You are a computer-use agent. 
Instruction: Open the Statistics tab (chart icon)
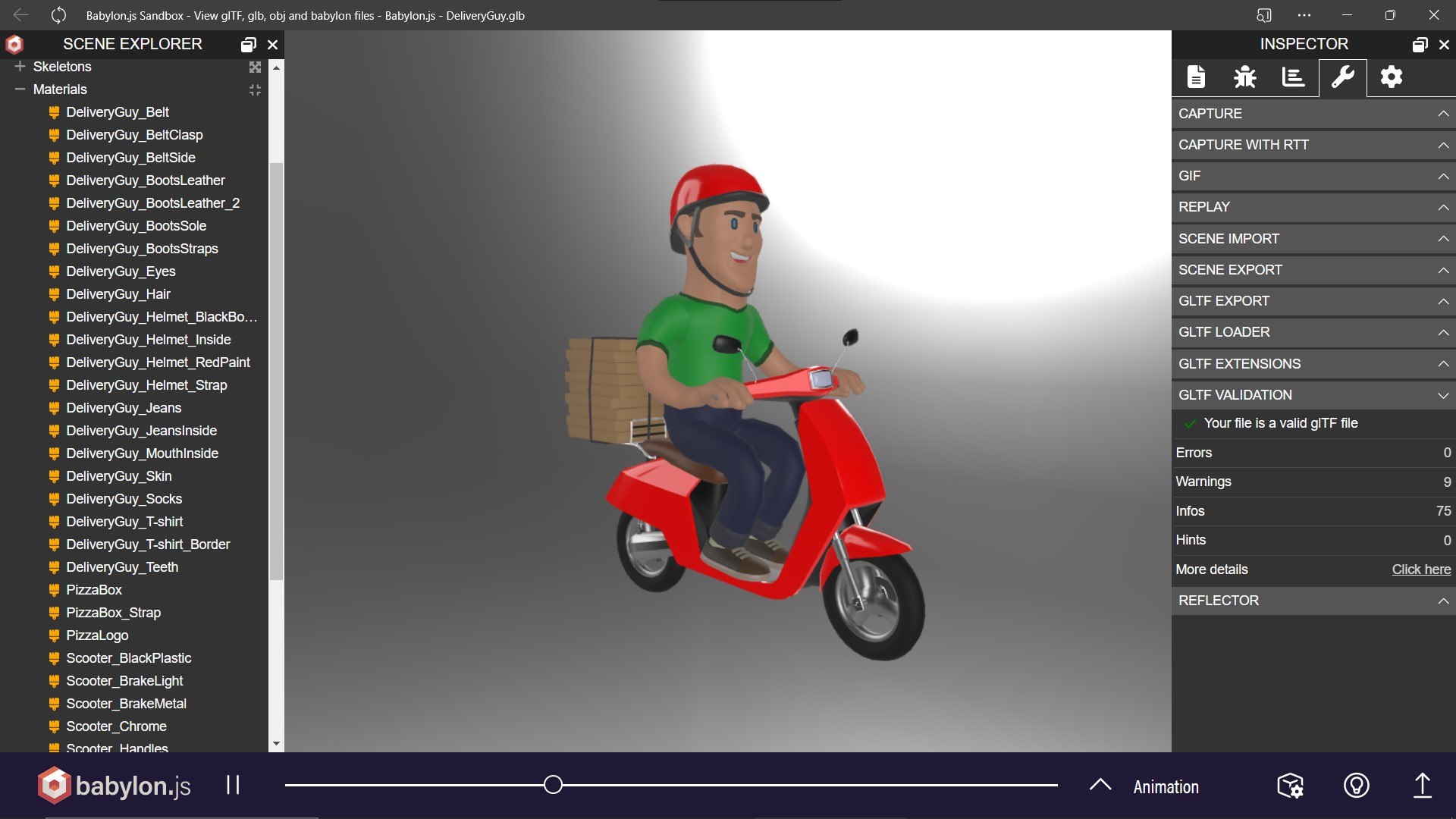click(x=1293, y=77)
